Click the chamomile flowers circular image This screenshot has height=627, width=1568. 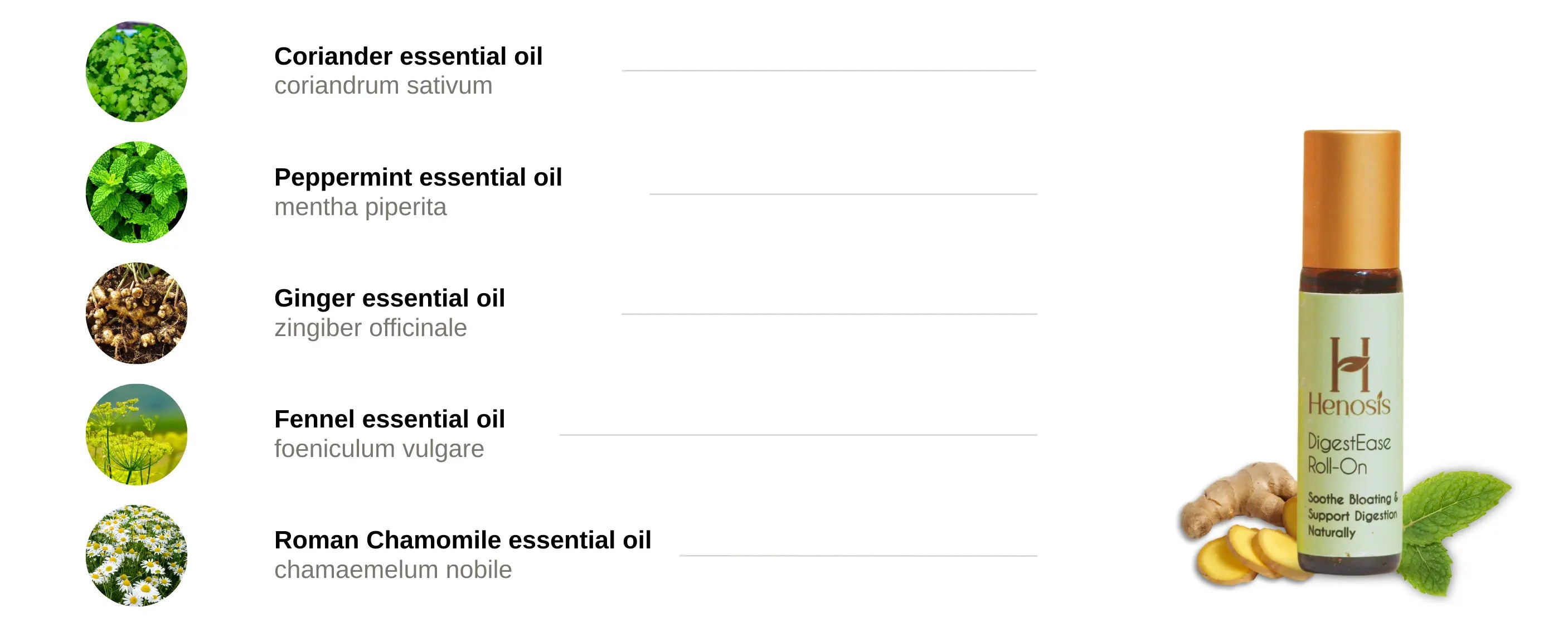point(137,555)
